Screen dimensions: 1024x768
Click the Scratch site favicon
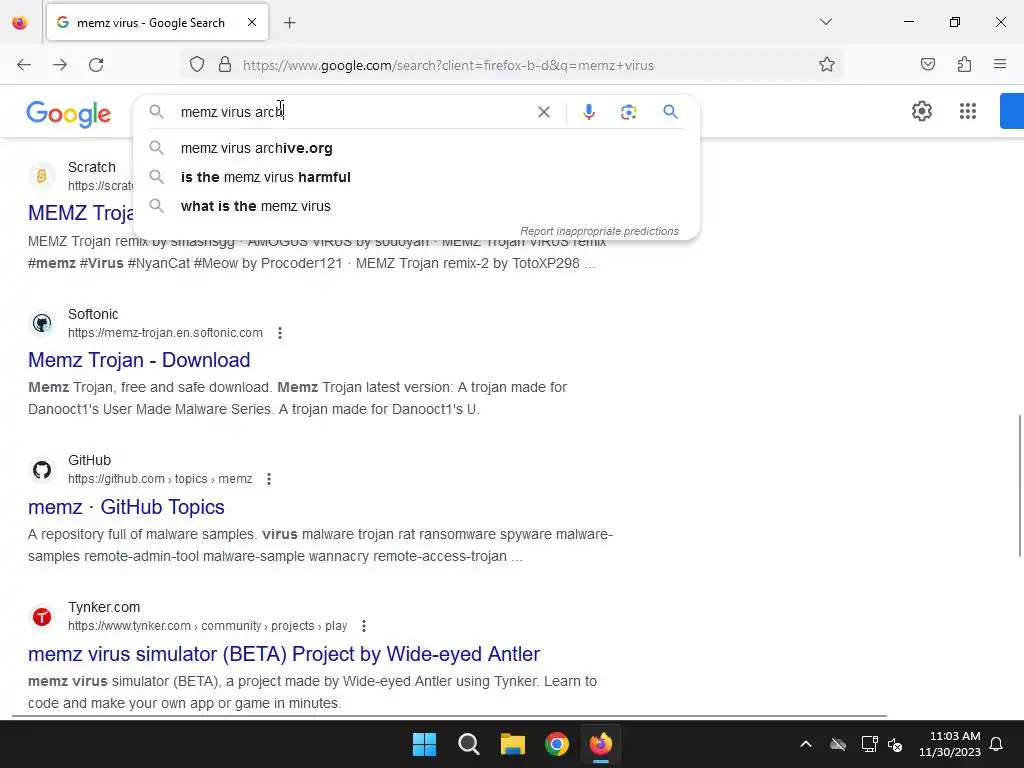click(42, 176)
